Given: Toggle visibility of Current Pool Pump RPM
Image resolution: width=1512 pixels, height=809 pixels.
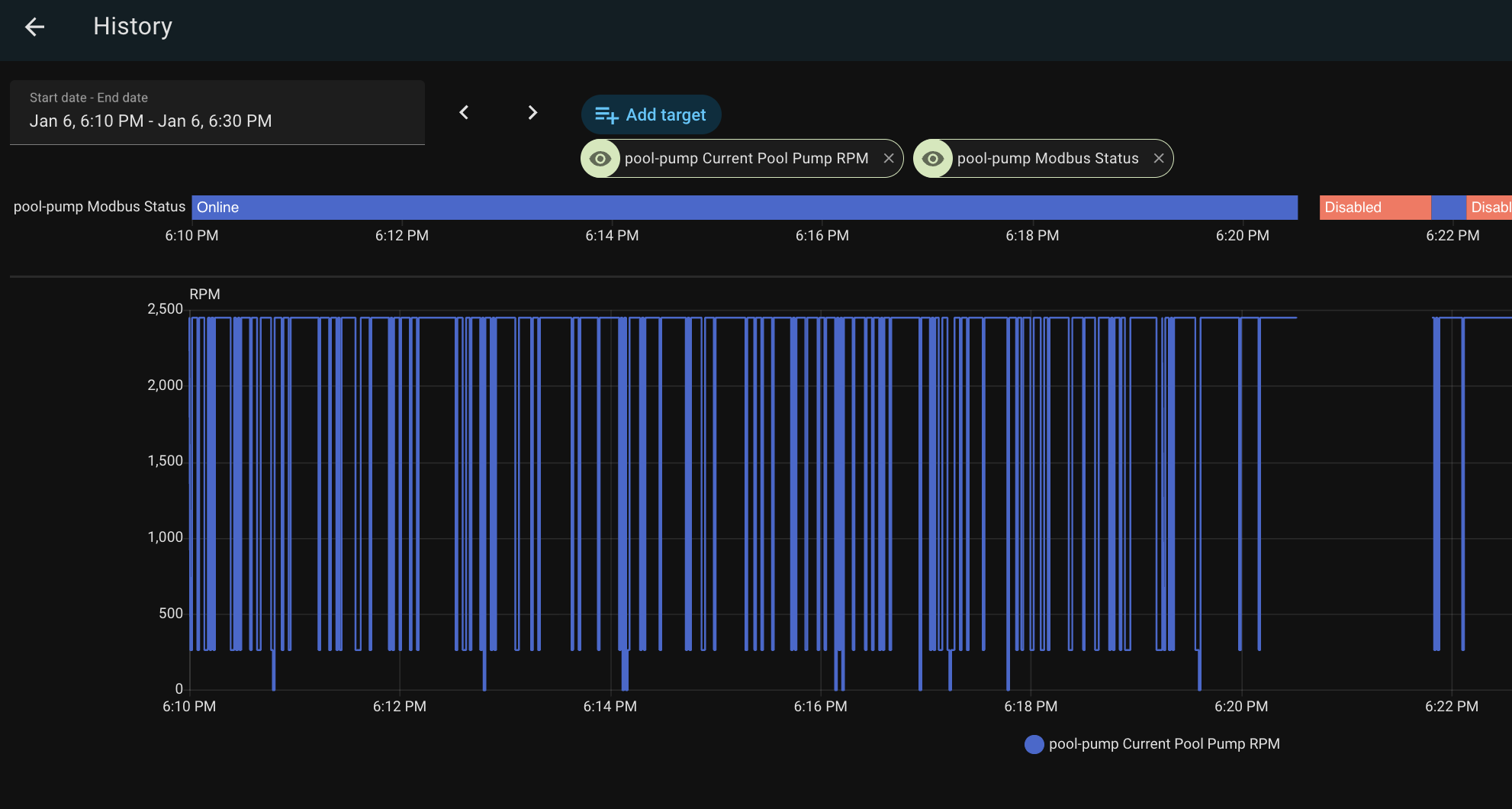Looking at the screenshot, I should 600,159.
